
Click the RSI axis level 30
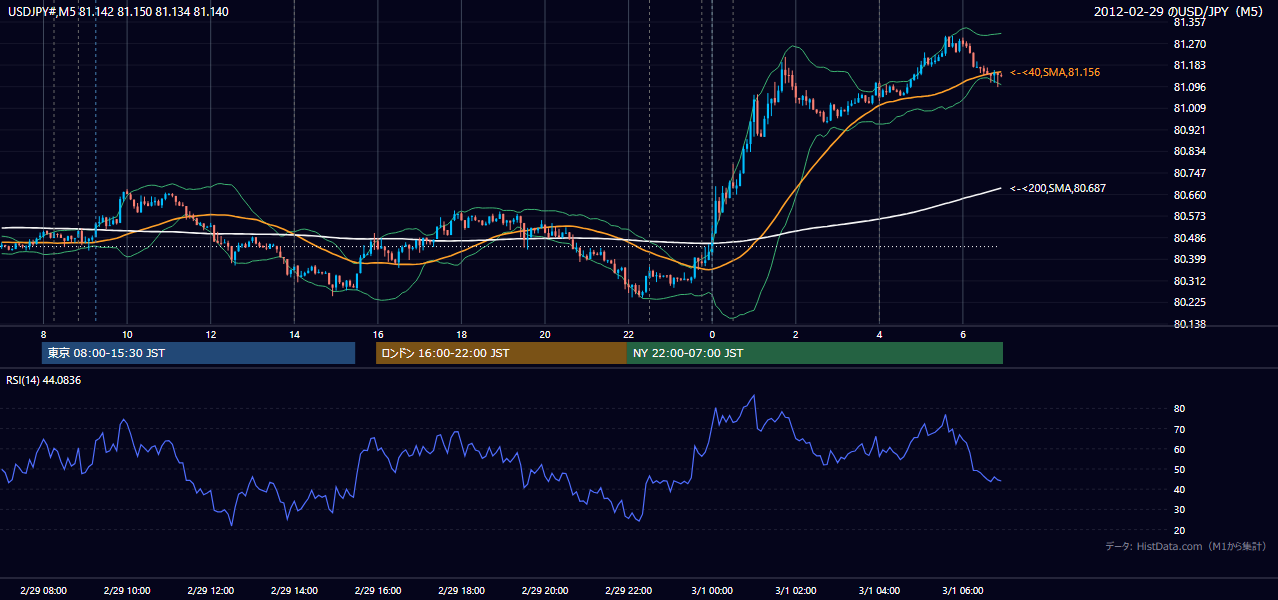coord(1179,509)
